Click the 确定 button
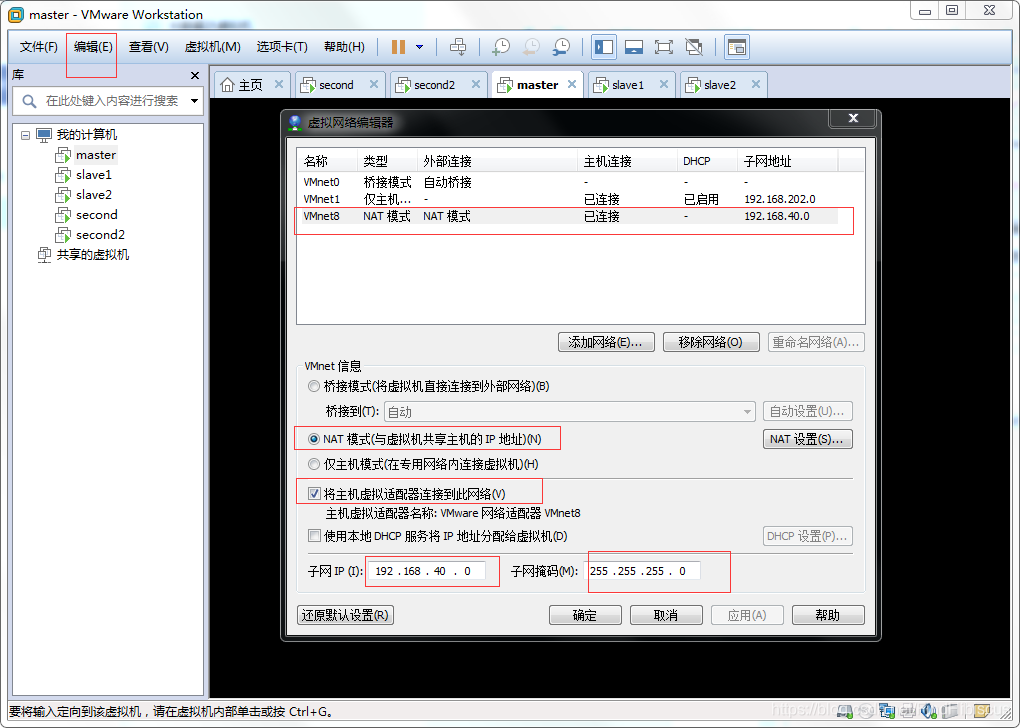 585,615
